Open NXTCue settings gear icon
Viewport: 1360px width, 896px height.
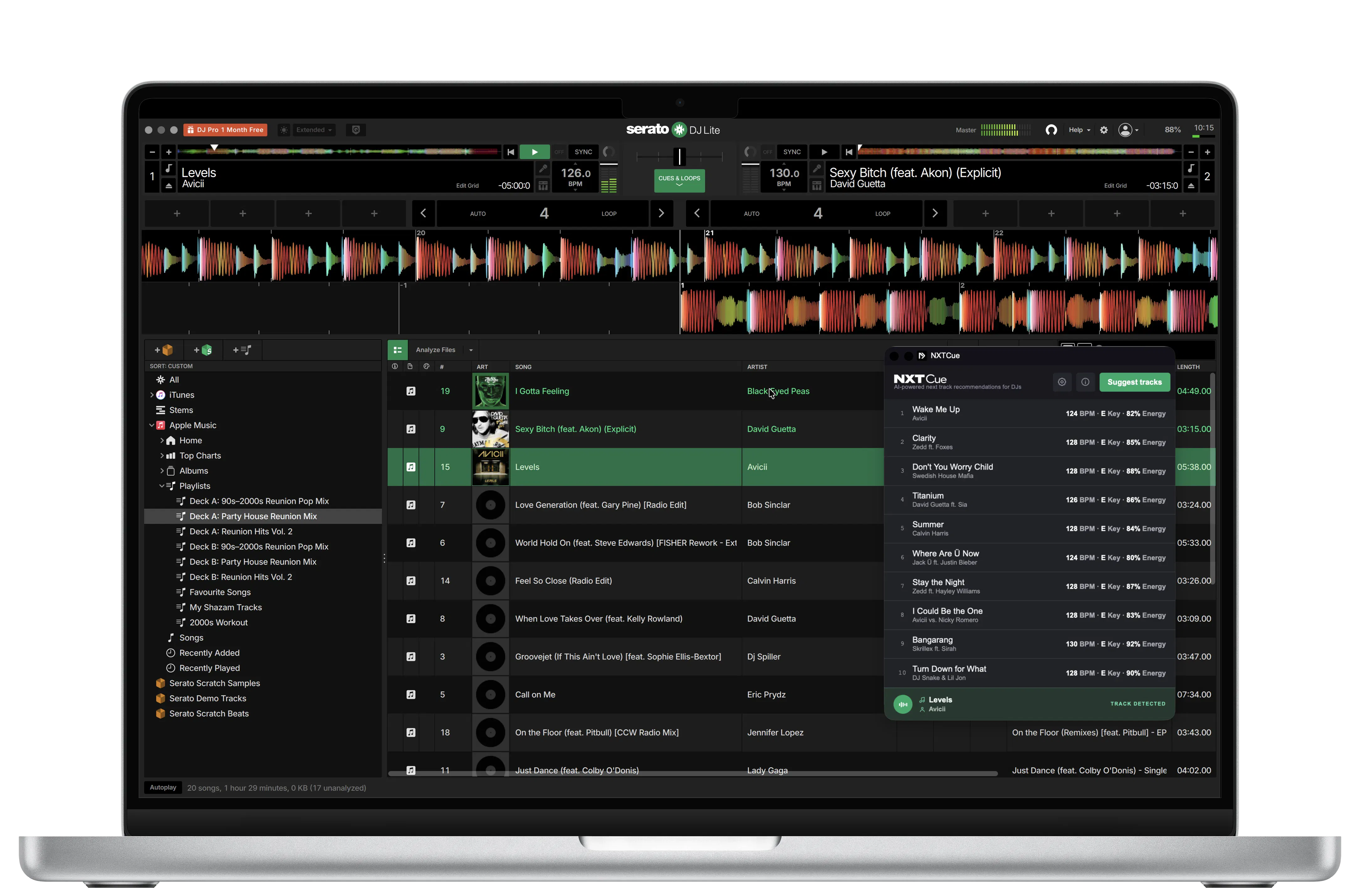(1062, 382)
